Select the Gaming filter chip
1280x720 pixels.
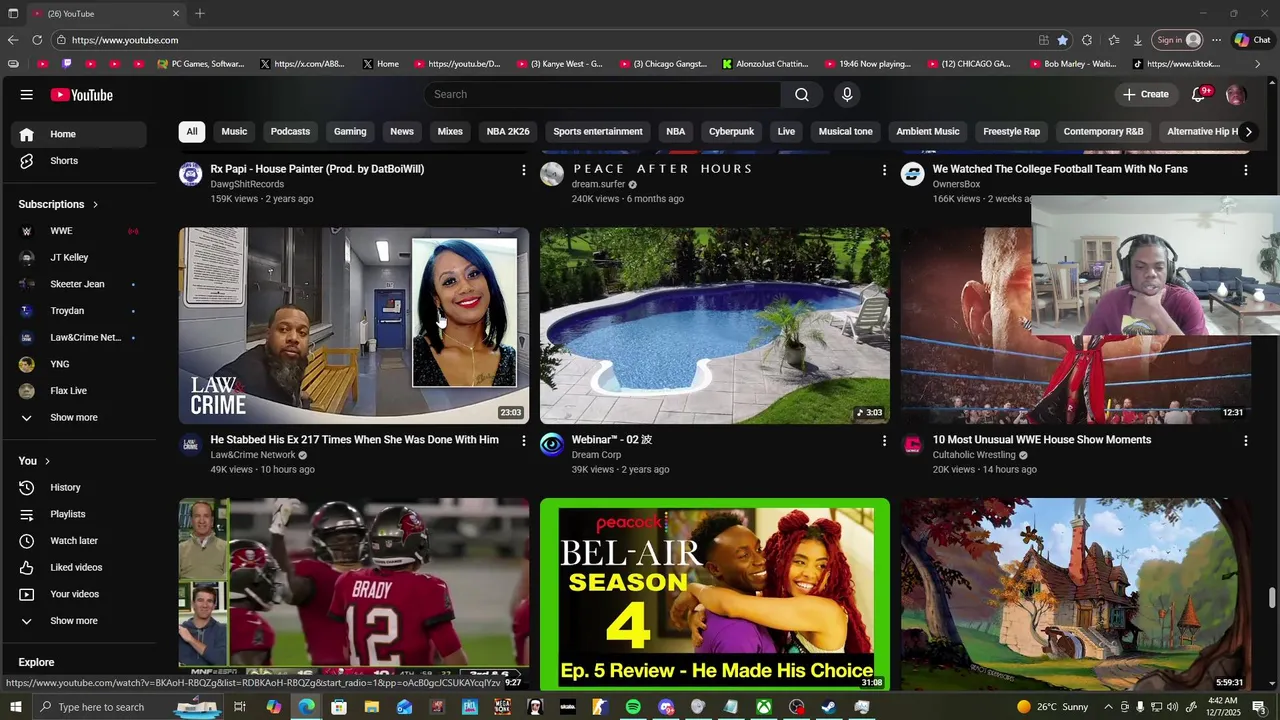coord(350,132)
